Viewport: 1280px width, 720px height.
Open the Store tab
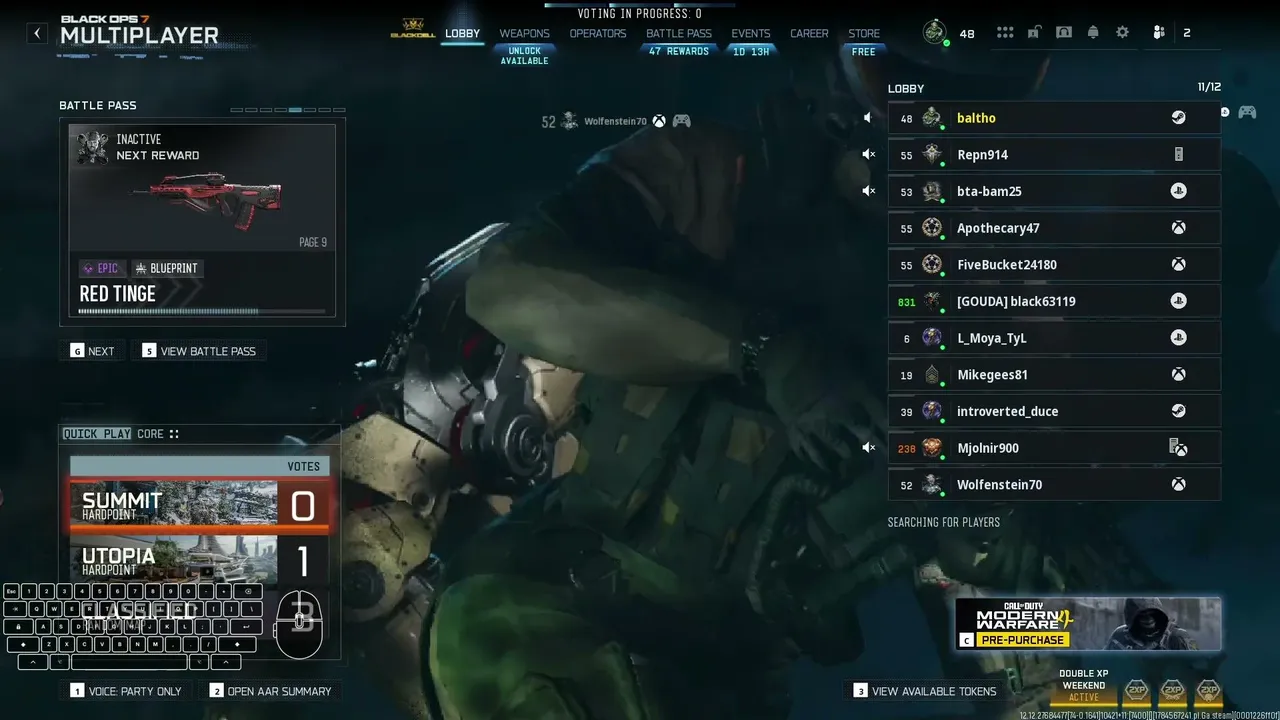(864, 33)
